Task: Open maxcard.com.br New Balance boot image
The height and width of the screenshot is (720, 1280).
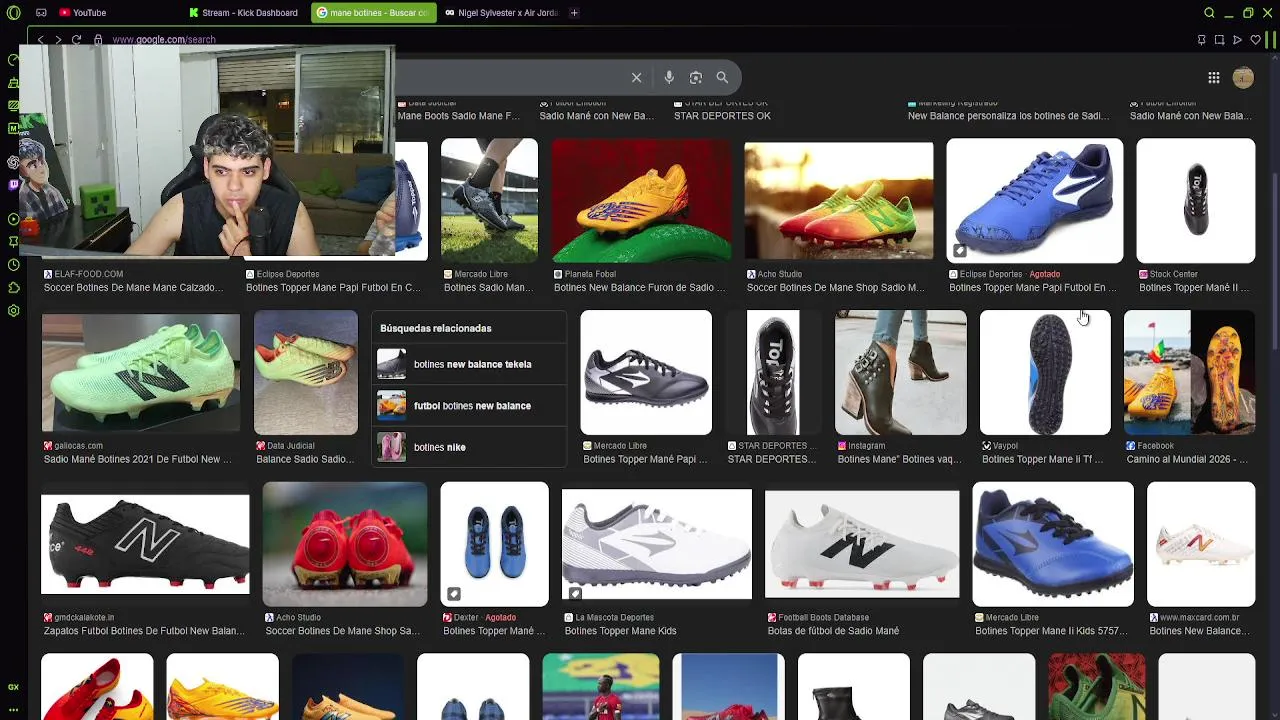Action: click(x=1200, y=544)
